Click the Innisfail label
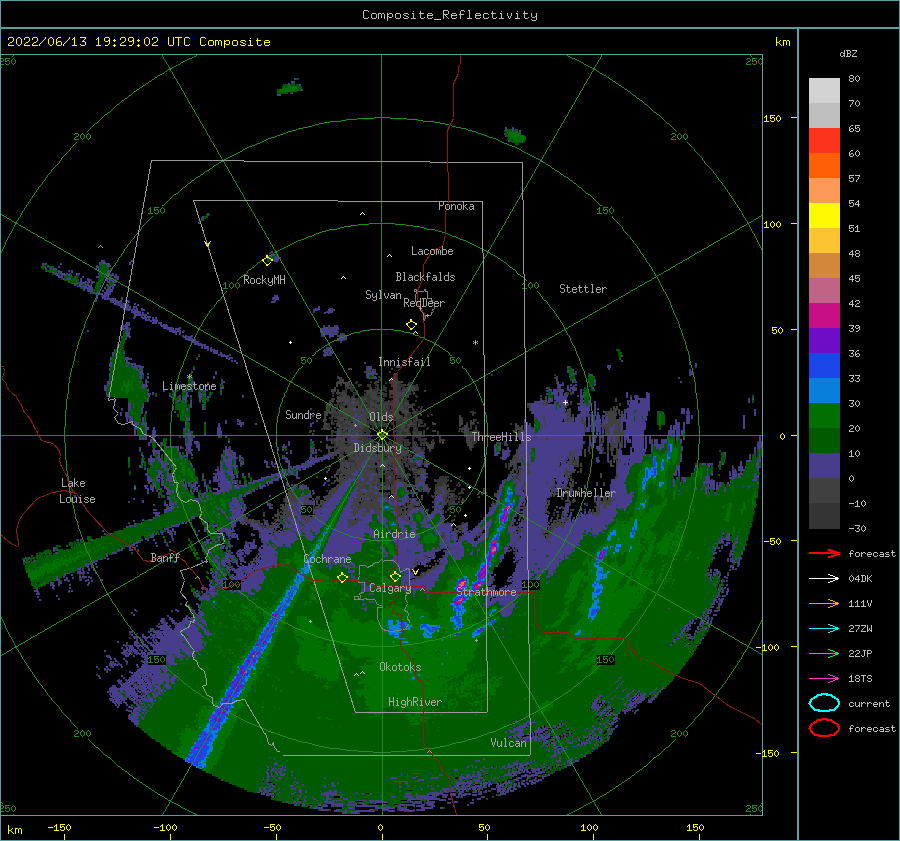Screen dimensions: 900x841 404,362
